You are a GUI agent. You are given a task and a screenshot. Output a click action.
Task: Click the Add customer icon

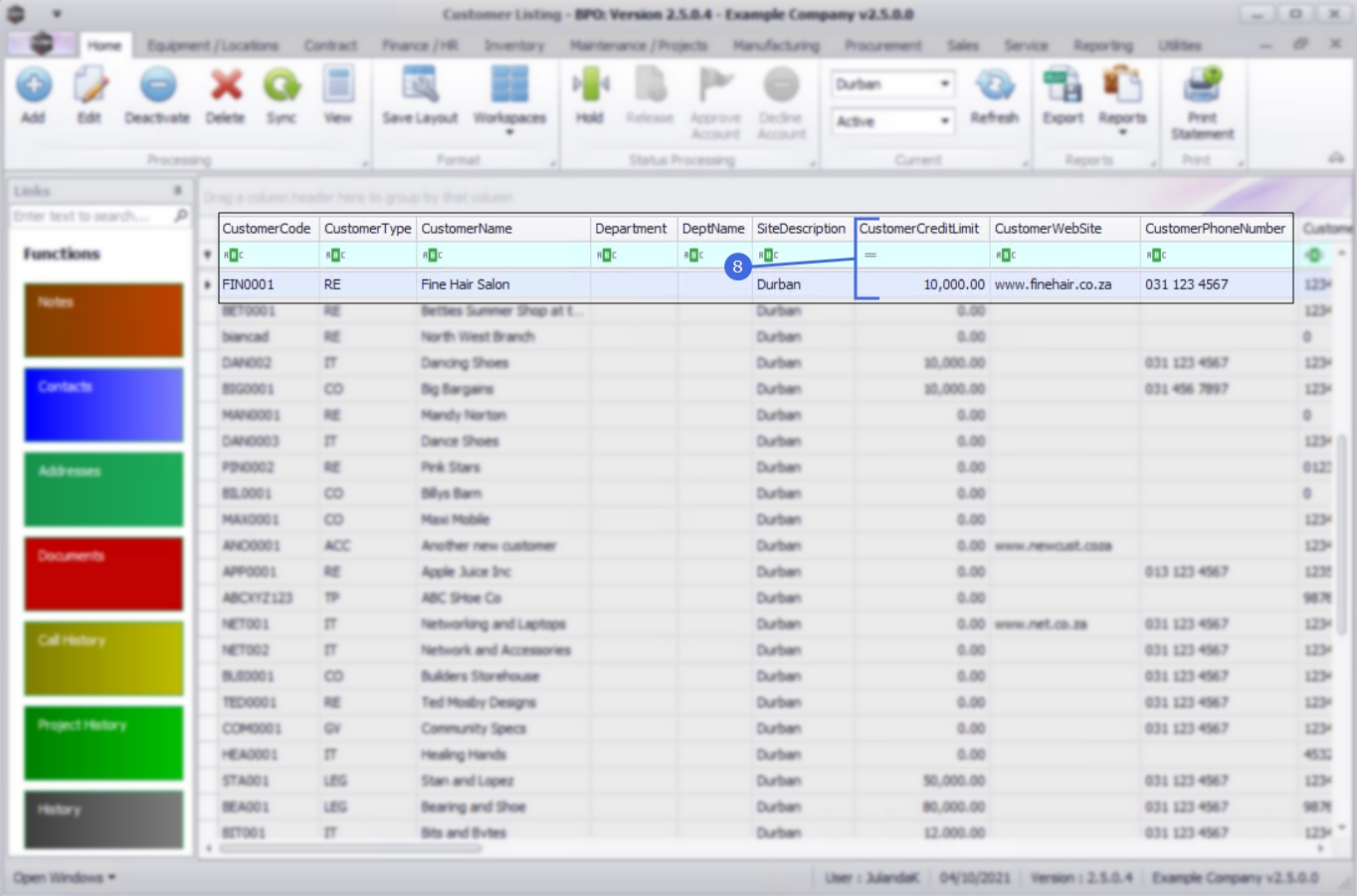(34, 86)
